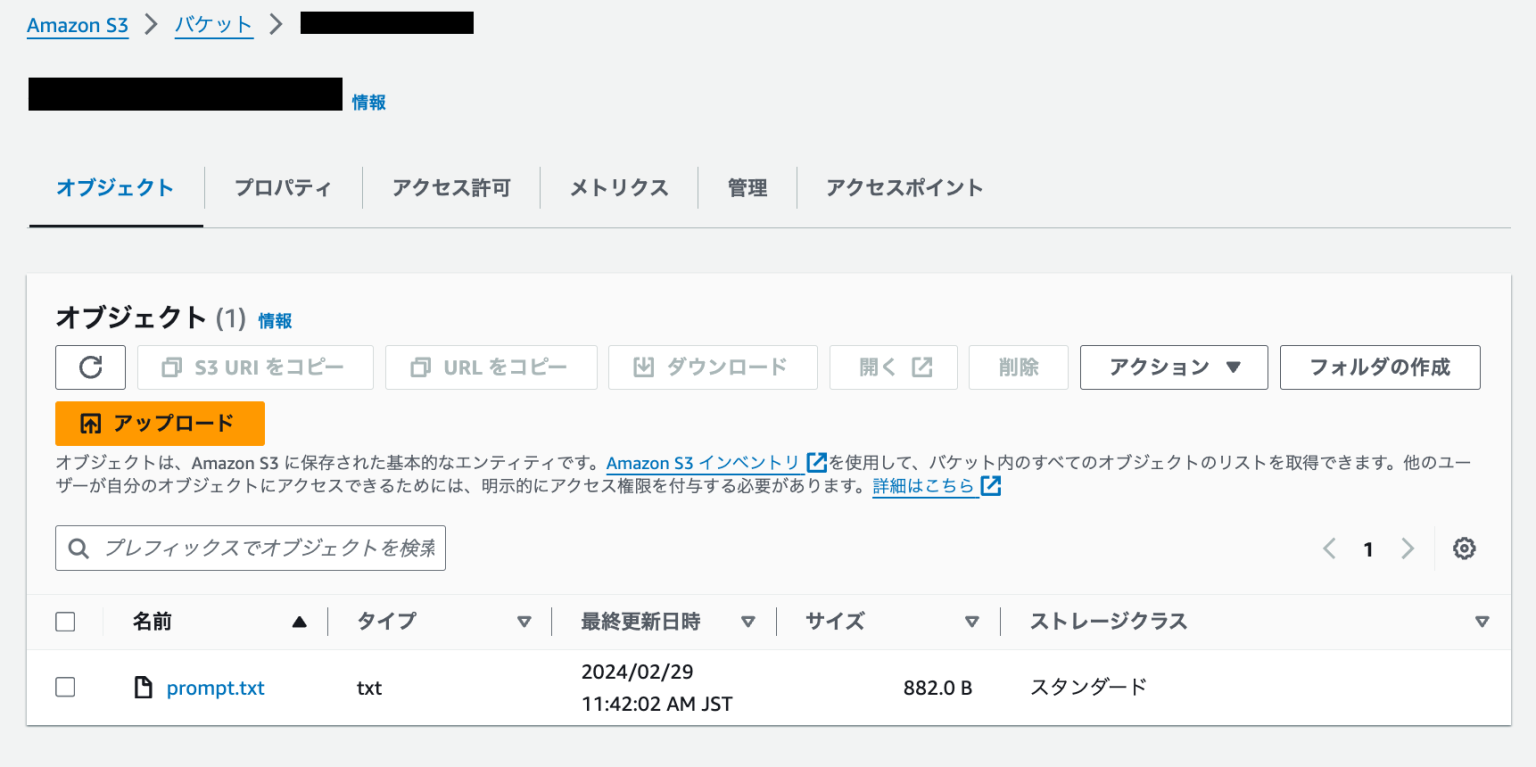The image size is (1536, 767).
Task: Click the external link icon beside 詳細はこちら
Action: pos(989,485)
